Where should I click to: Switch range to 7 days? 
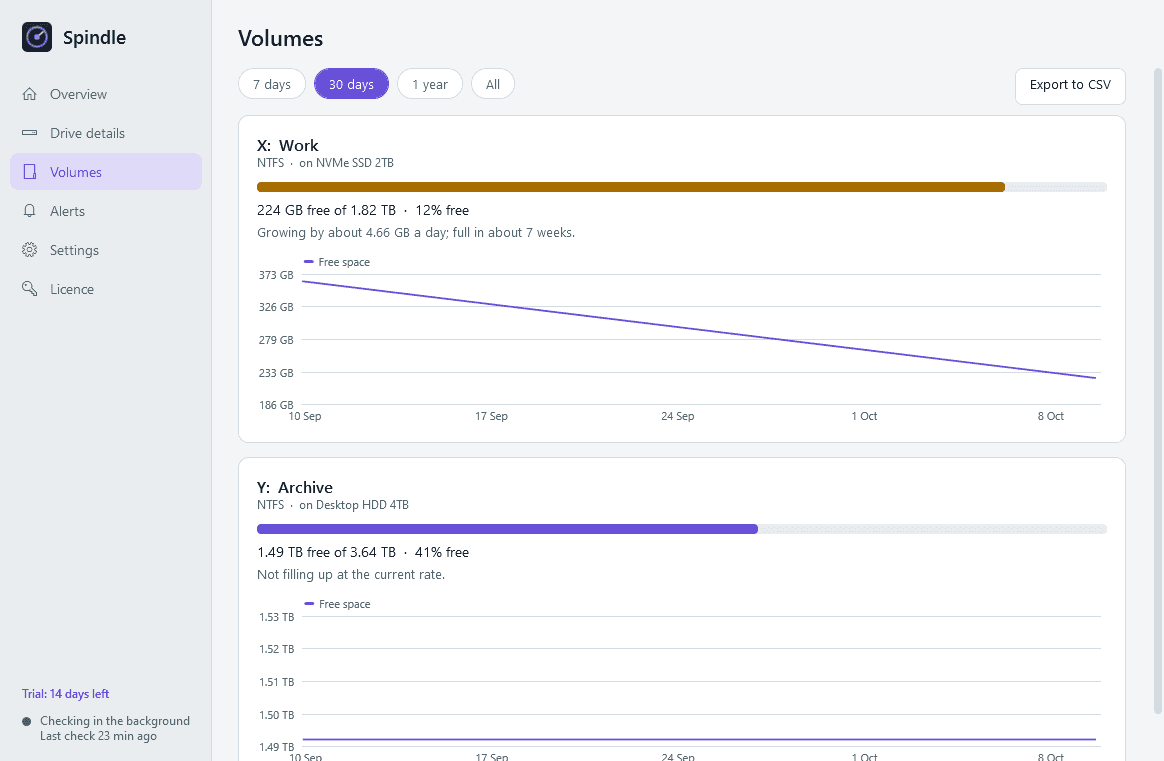pos(272,84)
